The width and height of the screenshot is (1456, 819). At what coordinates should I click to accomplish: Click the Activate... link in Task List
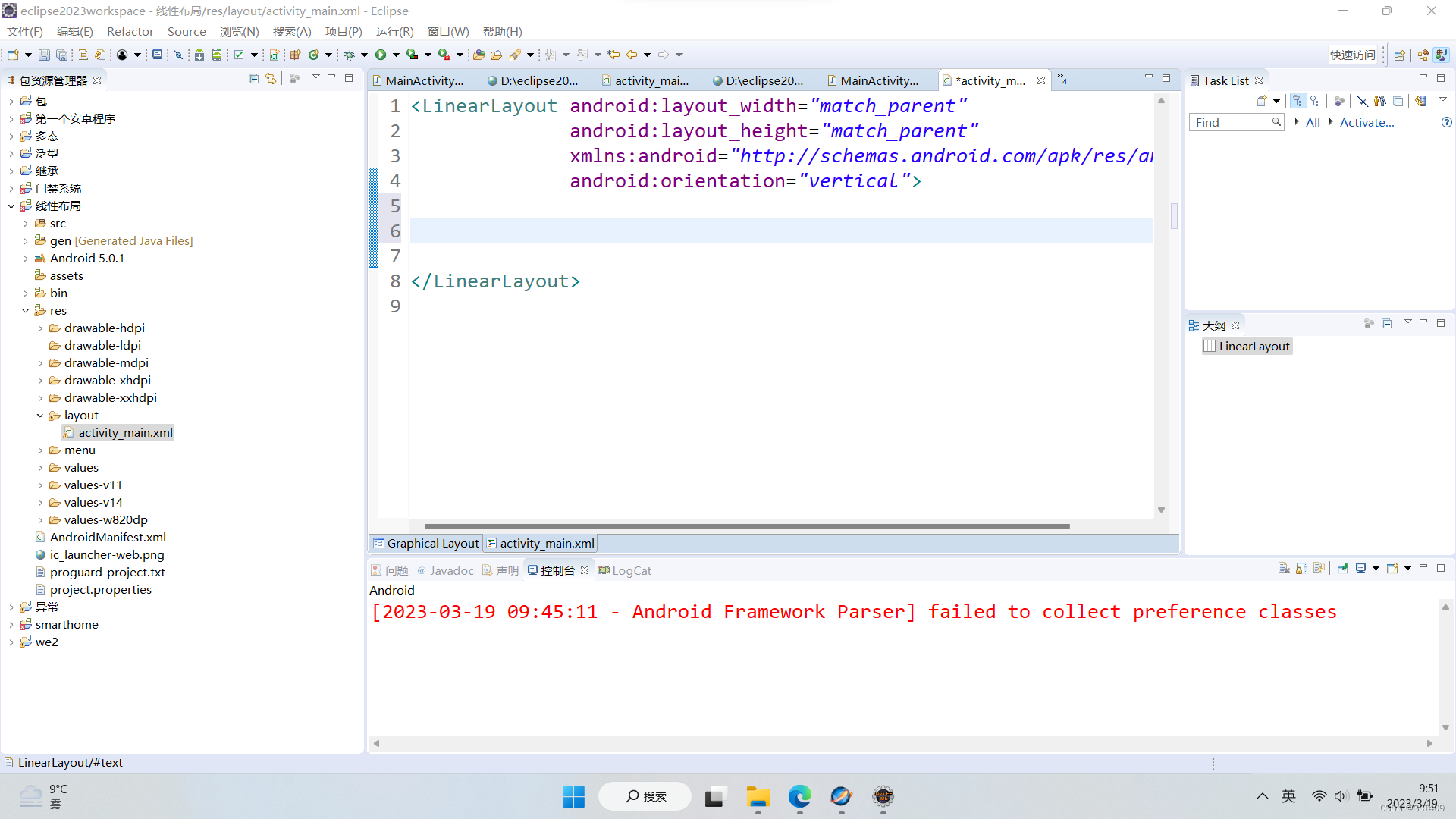(1367, 122)
